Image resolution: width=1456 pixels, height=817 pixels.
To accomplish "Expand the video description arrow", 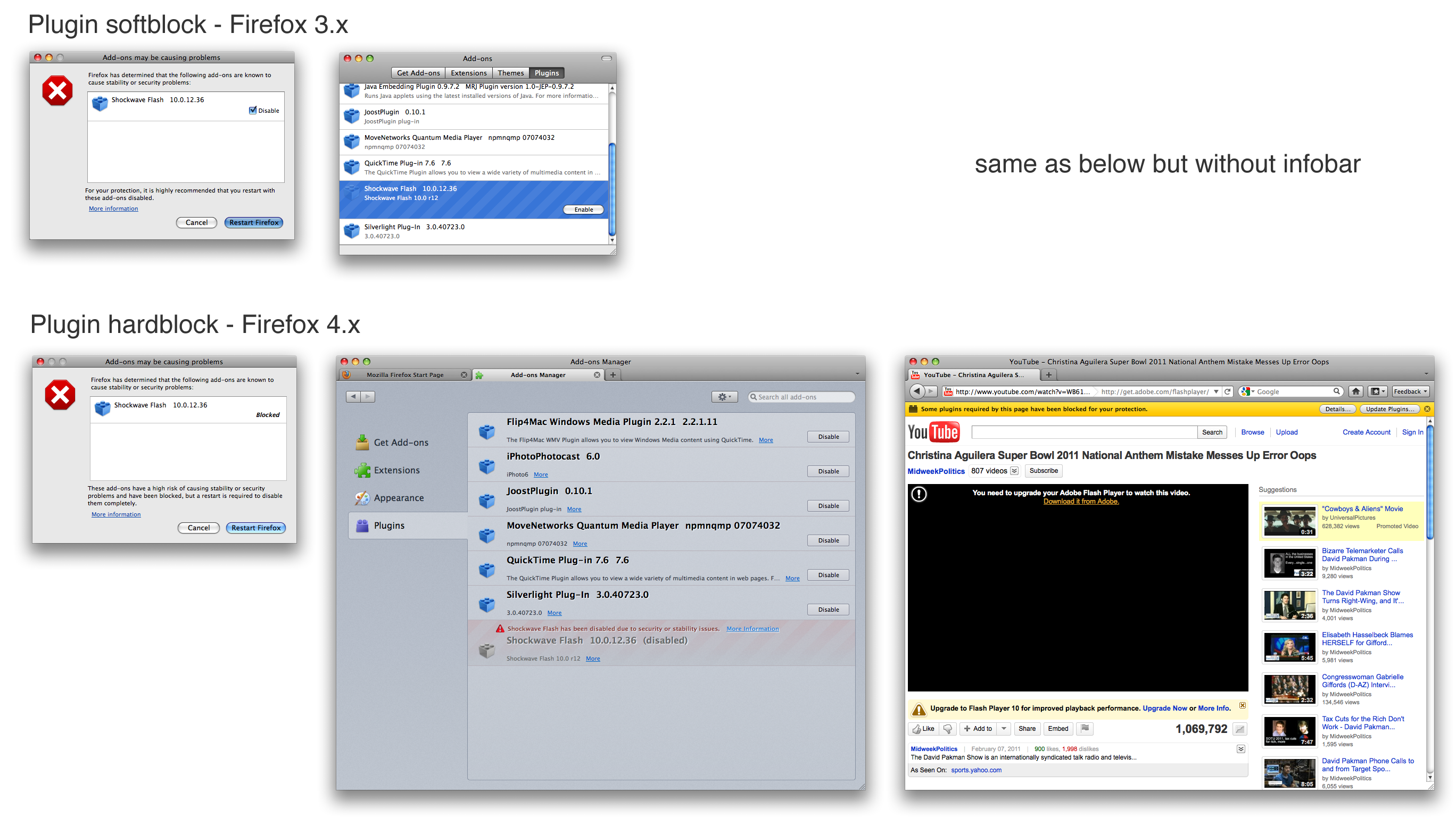I will point(1240,748).
